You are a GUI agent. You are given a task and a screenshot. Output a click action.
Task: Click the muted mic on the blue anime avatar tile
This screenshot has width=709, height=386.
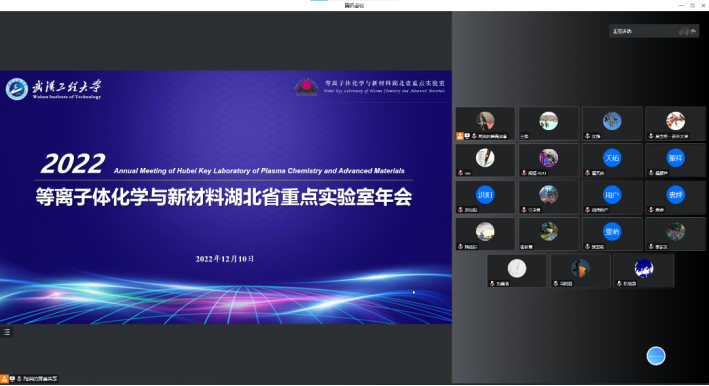619,283
